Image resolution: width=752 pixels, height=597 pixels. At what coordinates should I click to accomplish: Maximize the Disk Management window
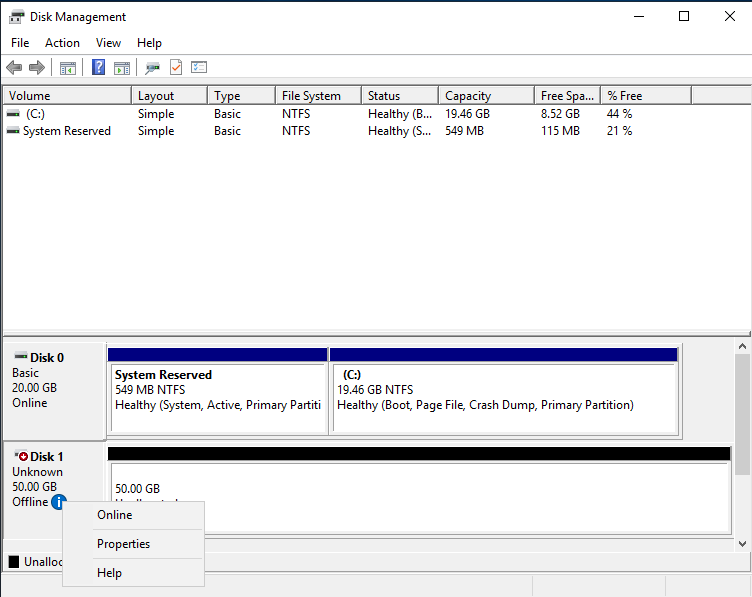pyautogui.click(x=684, y=16)
